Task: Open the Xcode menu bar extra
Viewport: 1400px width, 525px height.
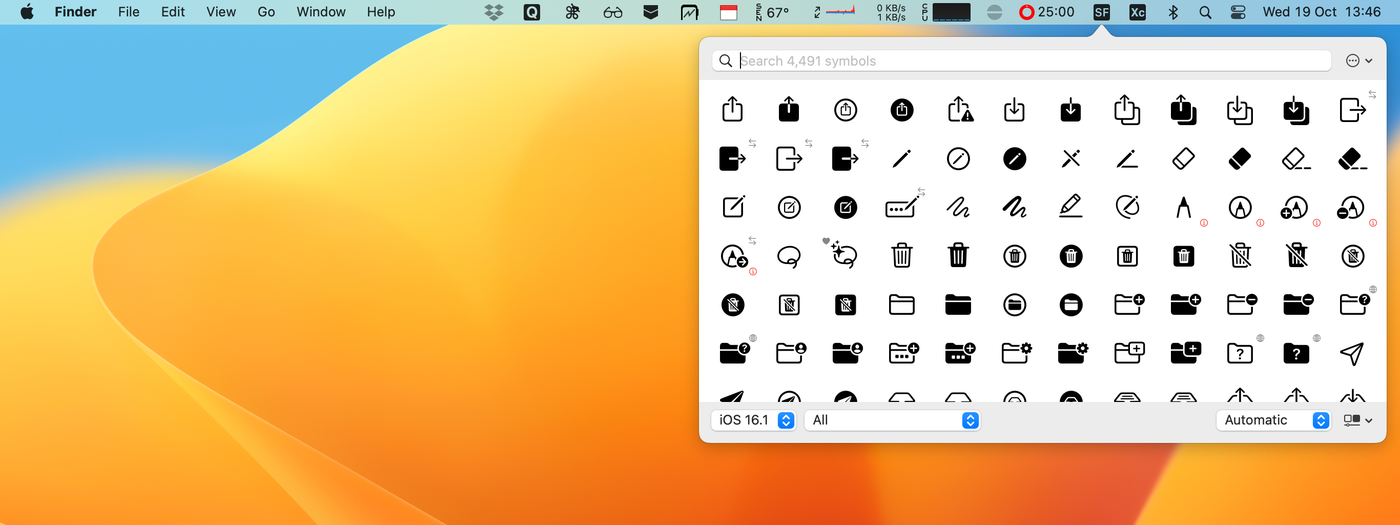Action: point(1137,12)
